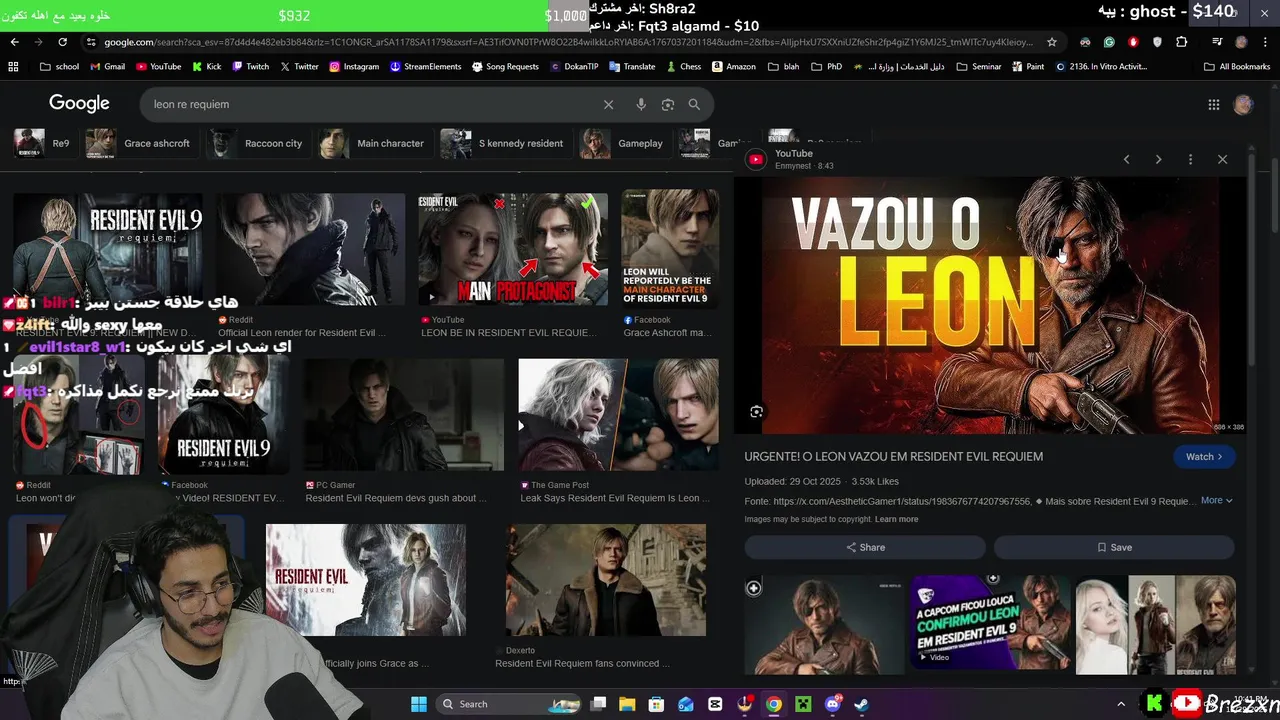This screenshot has height=720, width=1280.
Task: Show next image with the right chevron
Action: pos(1158,159)
